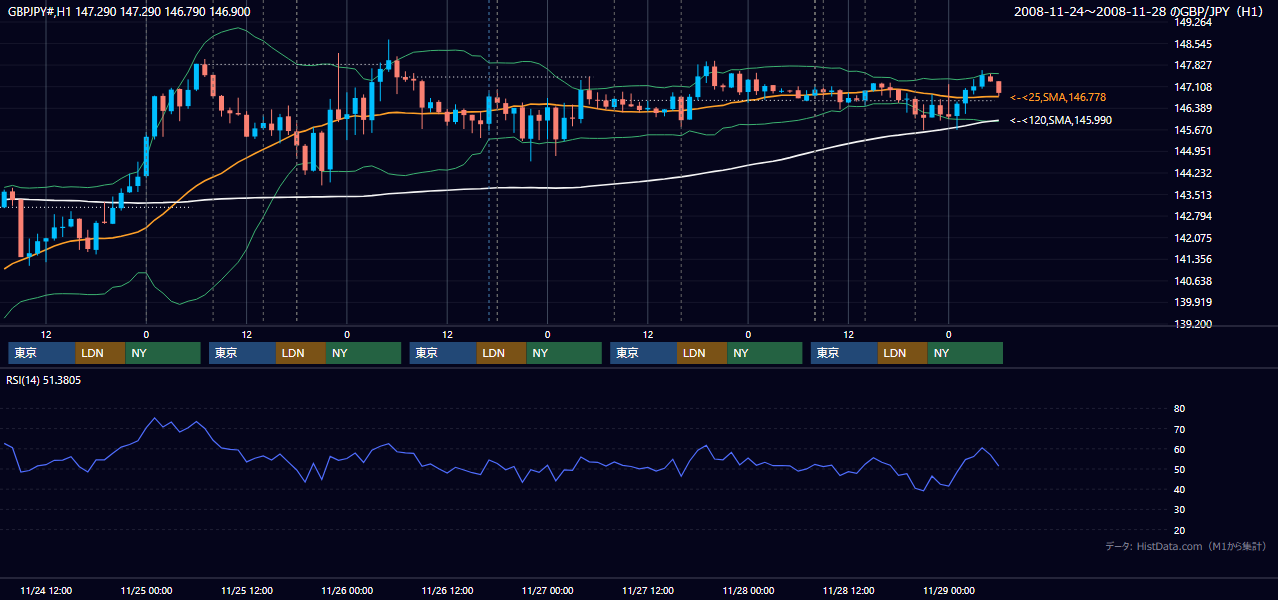The width and height of the screenshot is (1278, 600).
Task: Click the 145.670 price axis label
Action: [x=1193, y=130]
